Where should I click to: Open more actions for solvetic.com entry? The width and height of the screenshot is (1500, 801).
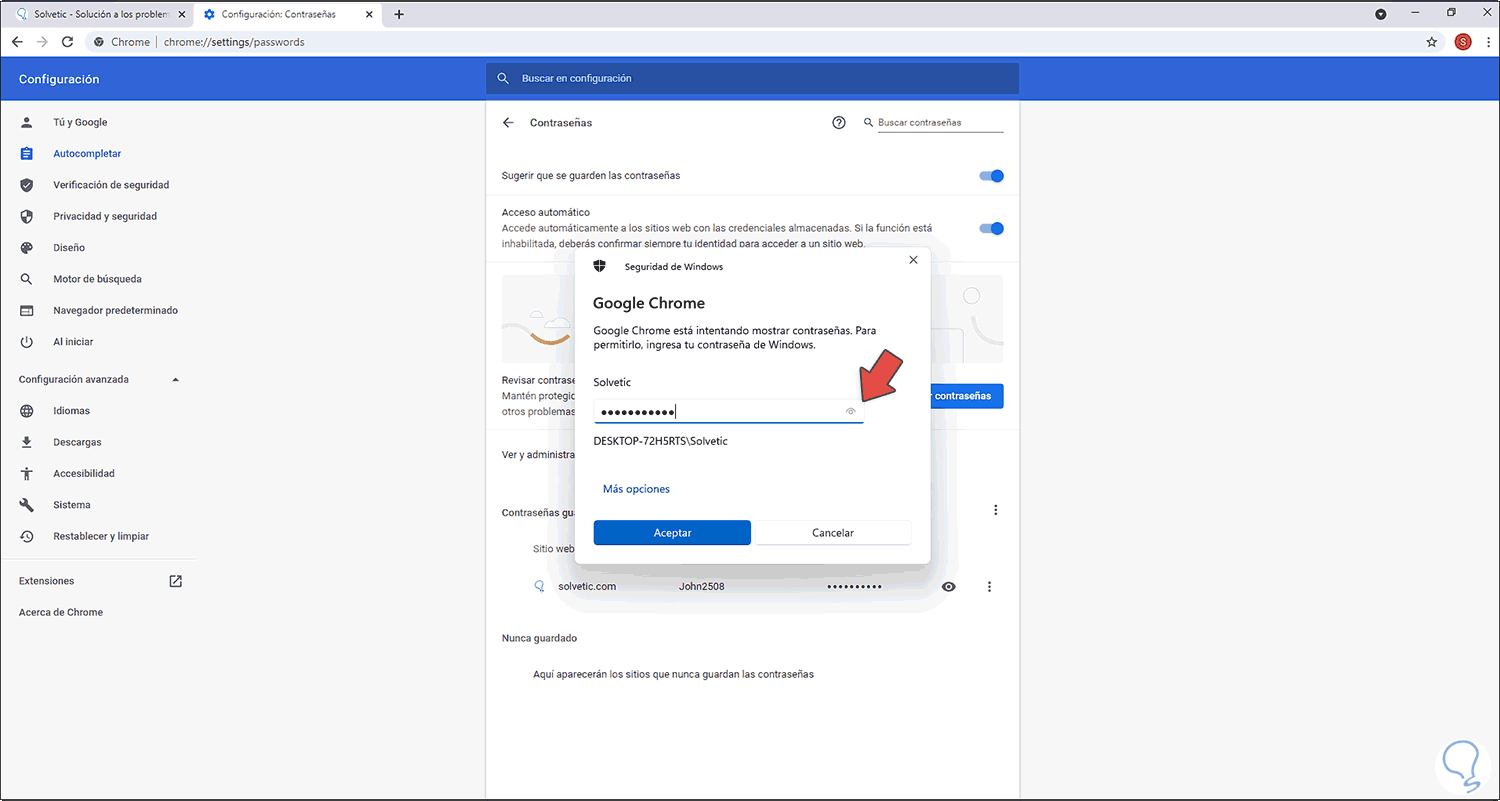coord(990,587)
